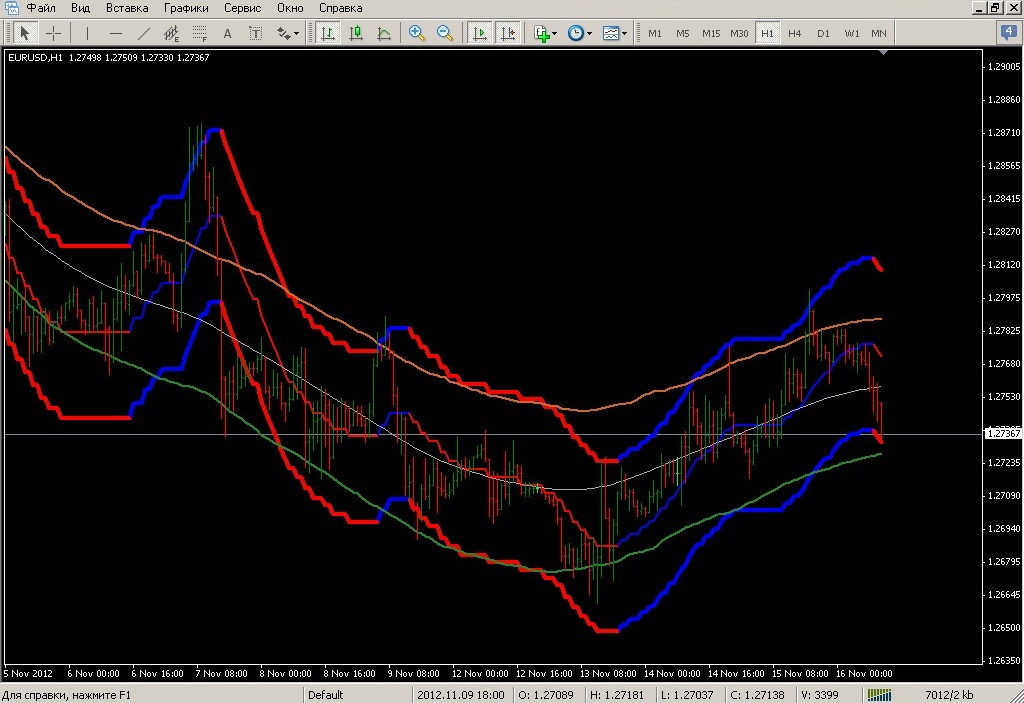Select the H1 timeframe button
Viewport: 1024px width, 703px height.
[x=767, y=33]
